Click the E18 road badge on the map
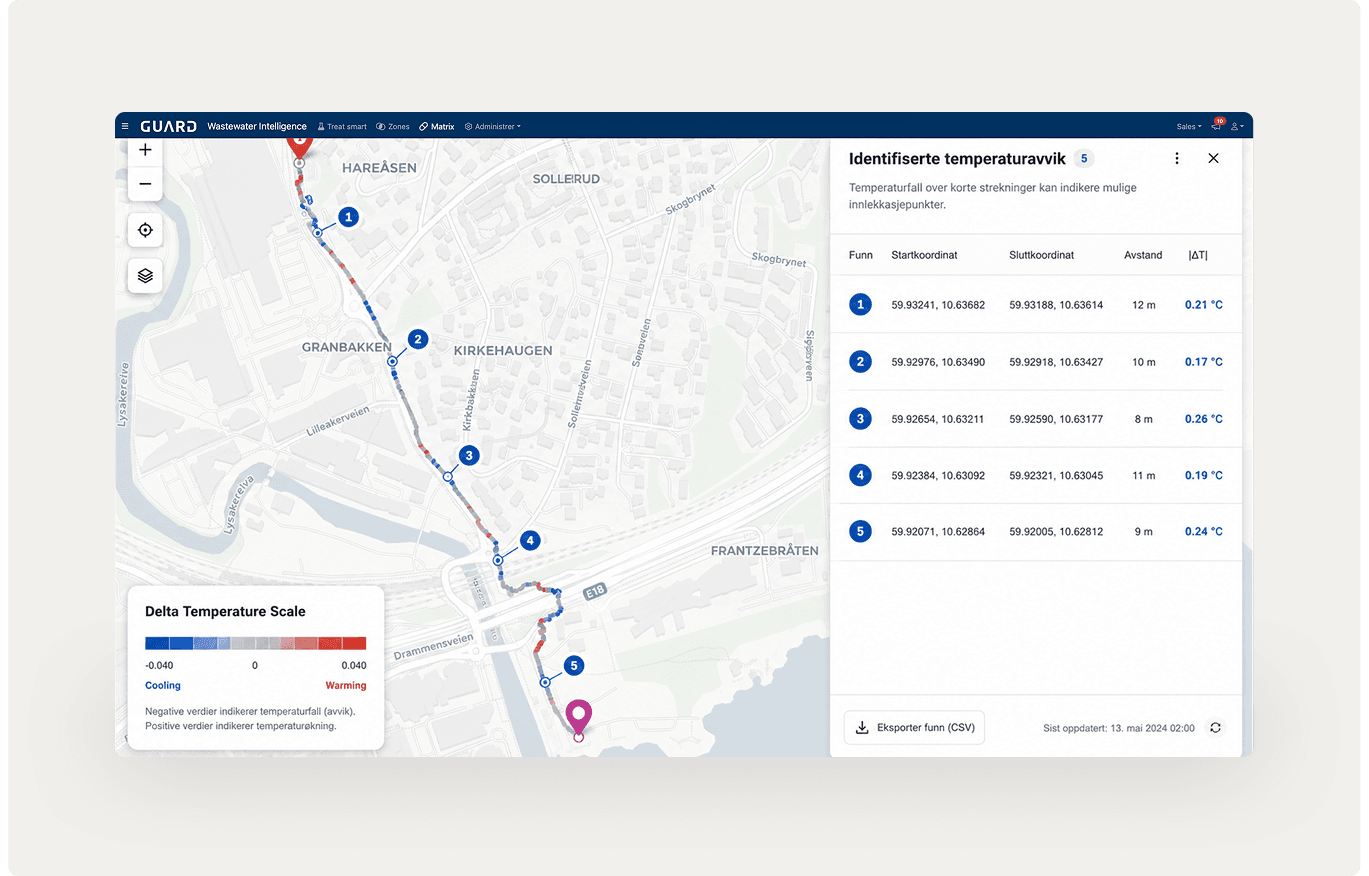This screenshot has height=876, width=1369. click(x=595, y=594)
